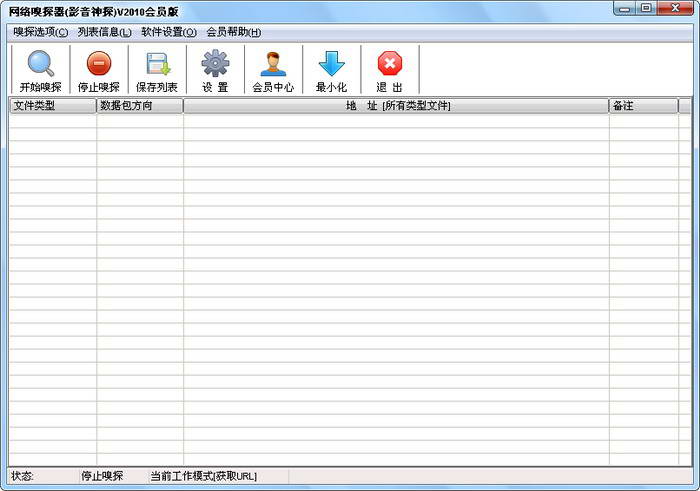This screenshot has width=700, height=491.
Task: Exit using the red 退出 icon
Action: pos(389,70)
